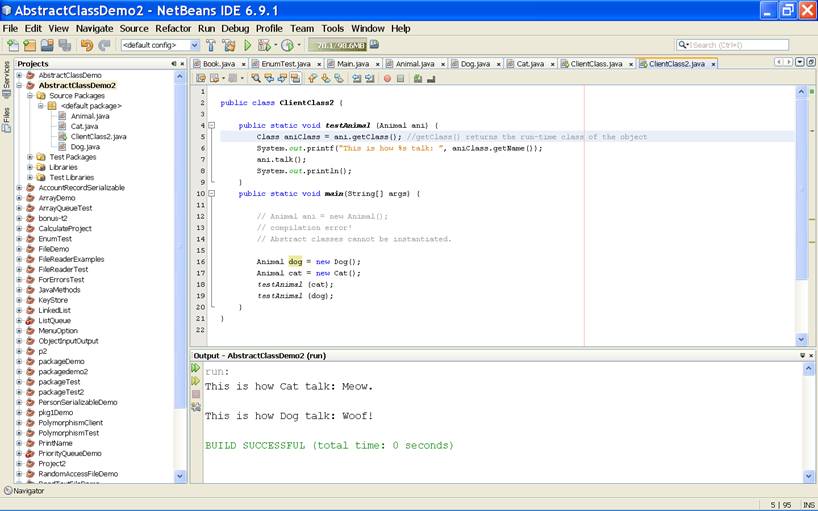Open the File menu

[x=10, y=29]
